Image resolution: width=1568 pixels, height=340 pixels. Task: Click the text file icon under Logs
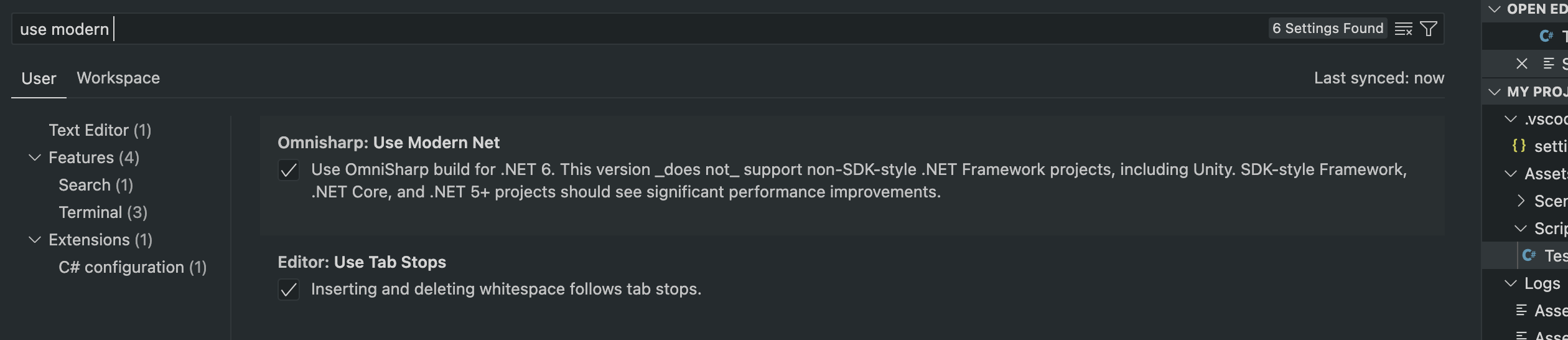(x=1521, y=310)
